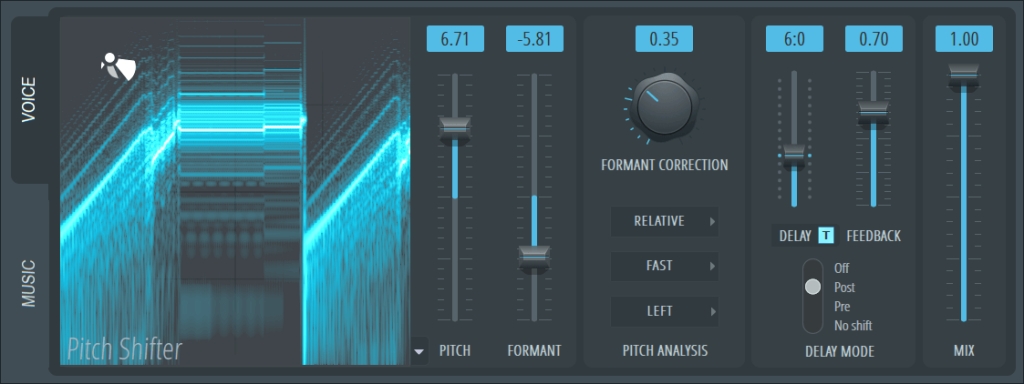
Task: Select the No shift delay mode
Action: pyautogui.click(x=853, y=325)
